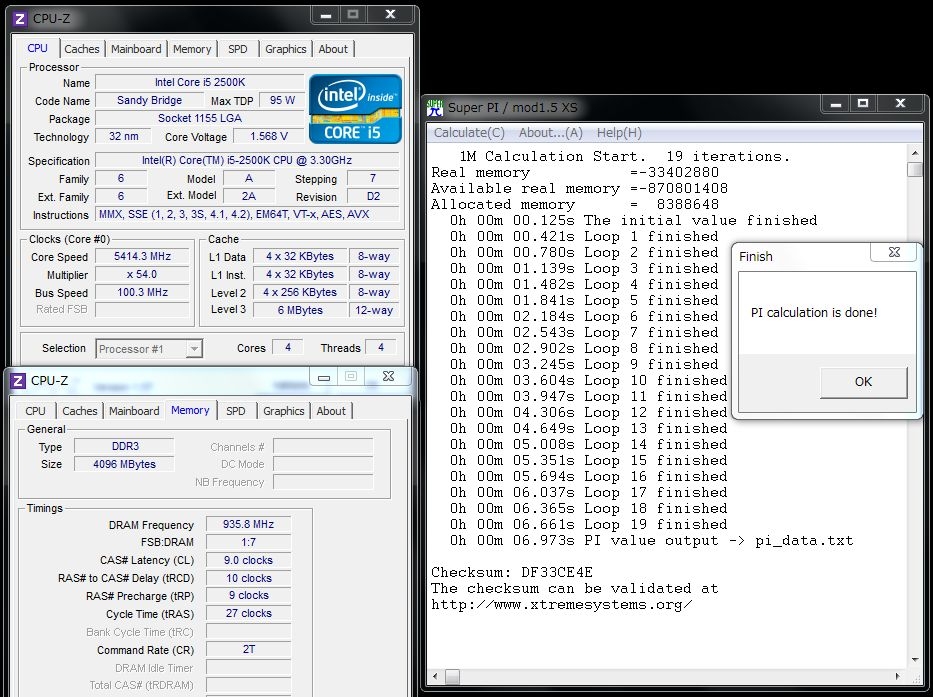Switch to the Graphics tab in bottom window

[283, 410]
